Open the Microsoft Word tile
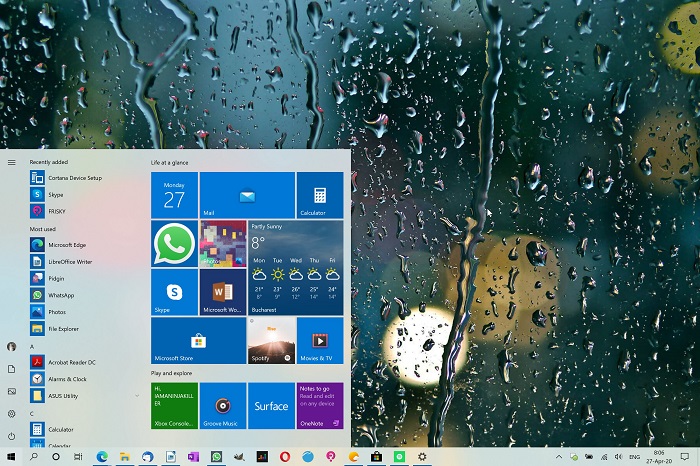Viewport: 700px width, 466px height. pos(223,292)
